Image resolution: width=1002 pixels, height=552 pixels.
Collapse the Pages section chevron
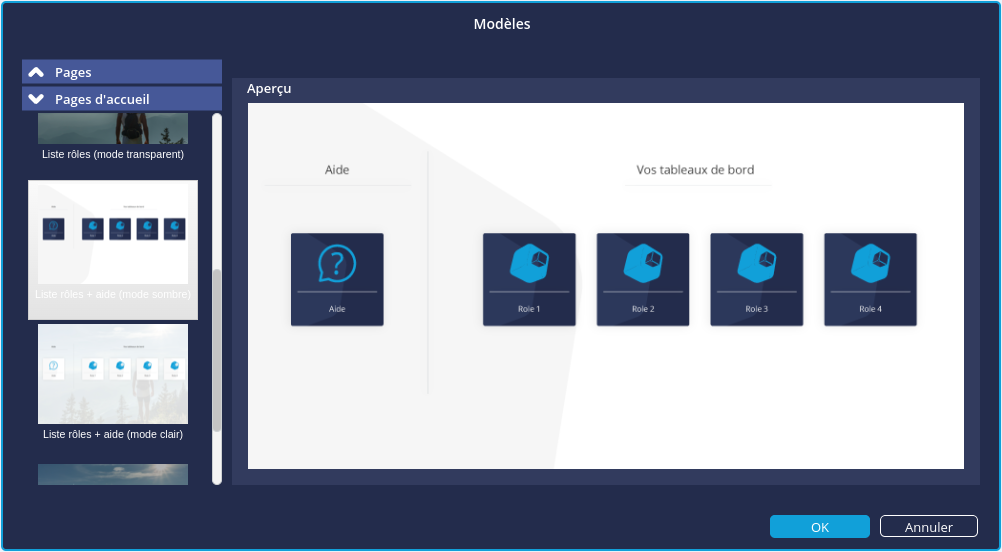click(37, 72)
